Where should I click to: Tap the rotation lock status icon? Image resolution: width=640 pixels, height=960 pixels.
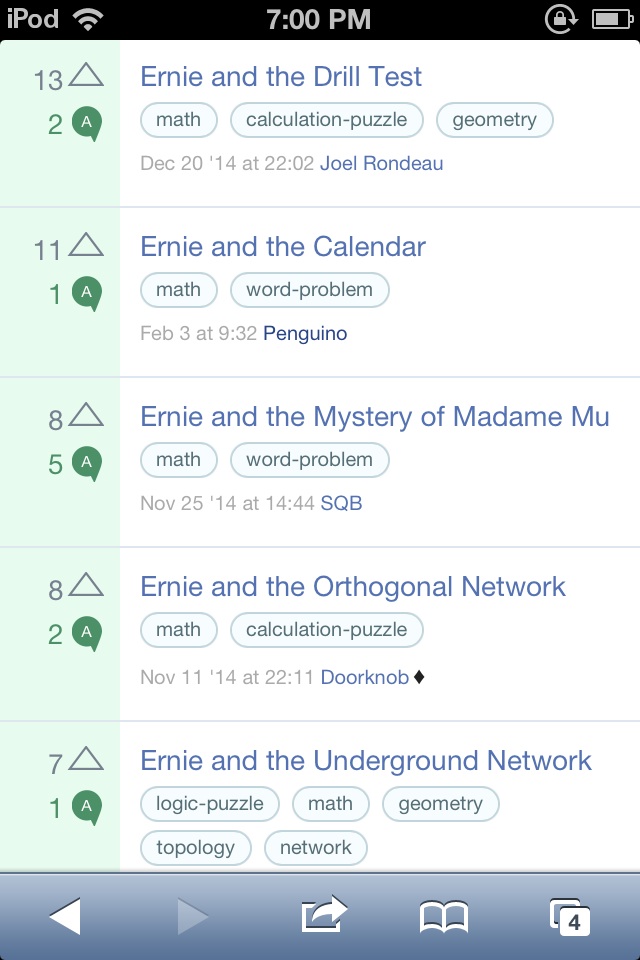[561, 20]
